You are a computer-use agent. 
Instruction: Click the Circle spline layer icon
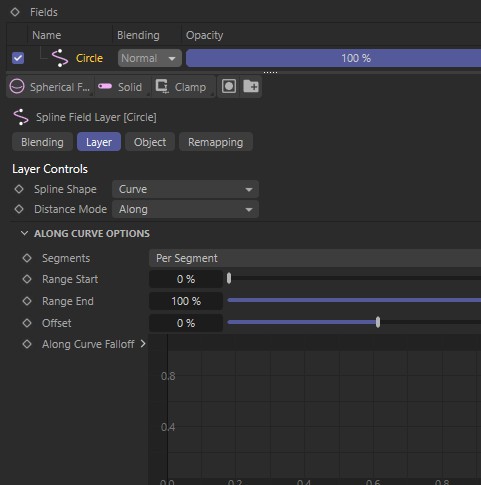[60, 58]
